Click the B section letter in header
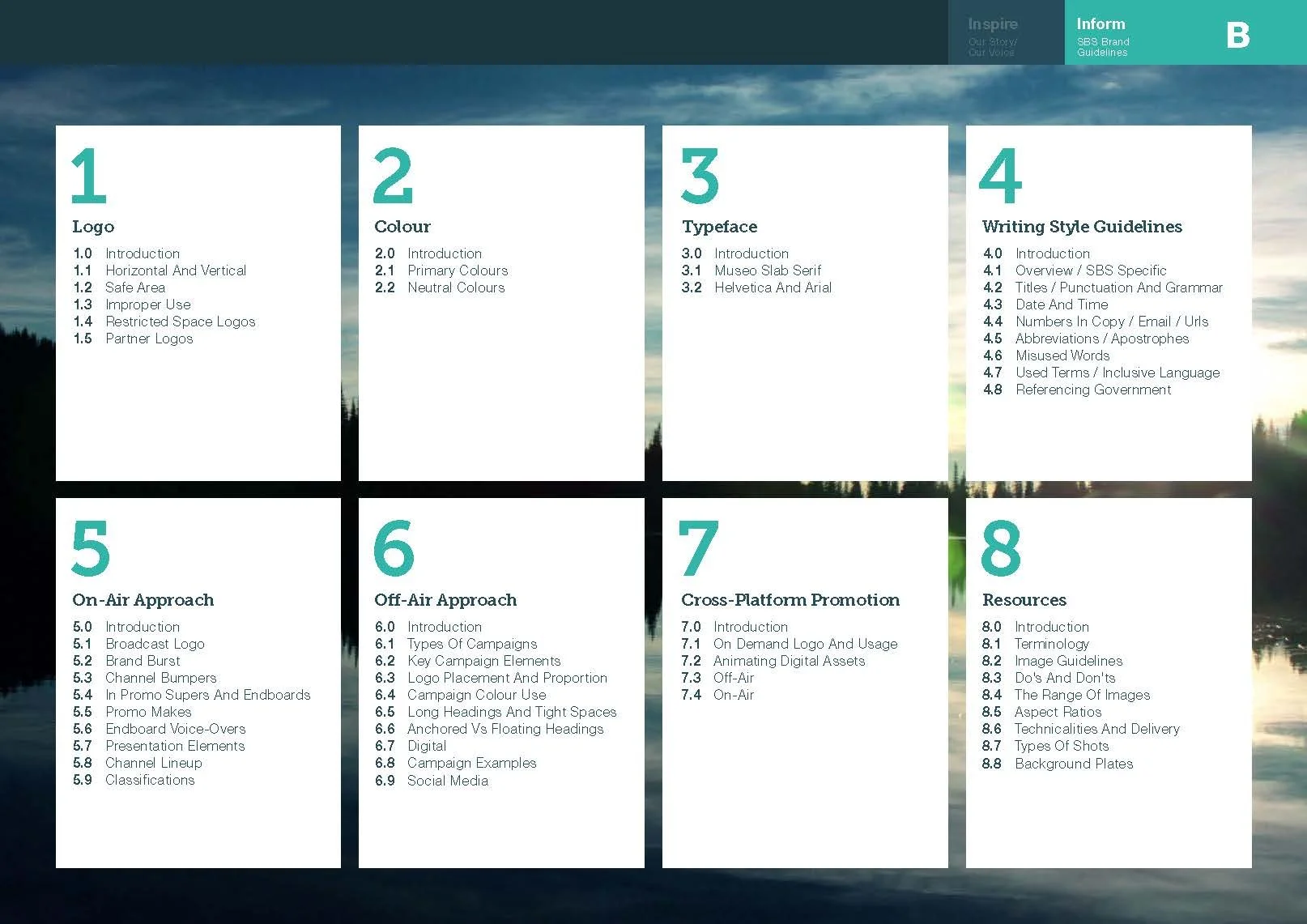 tap(1237, 35)
